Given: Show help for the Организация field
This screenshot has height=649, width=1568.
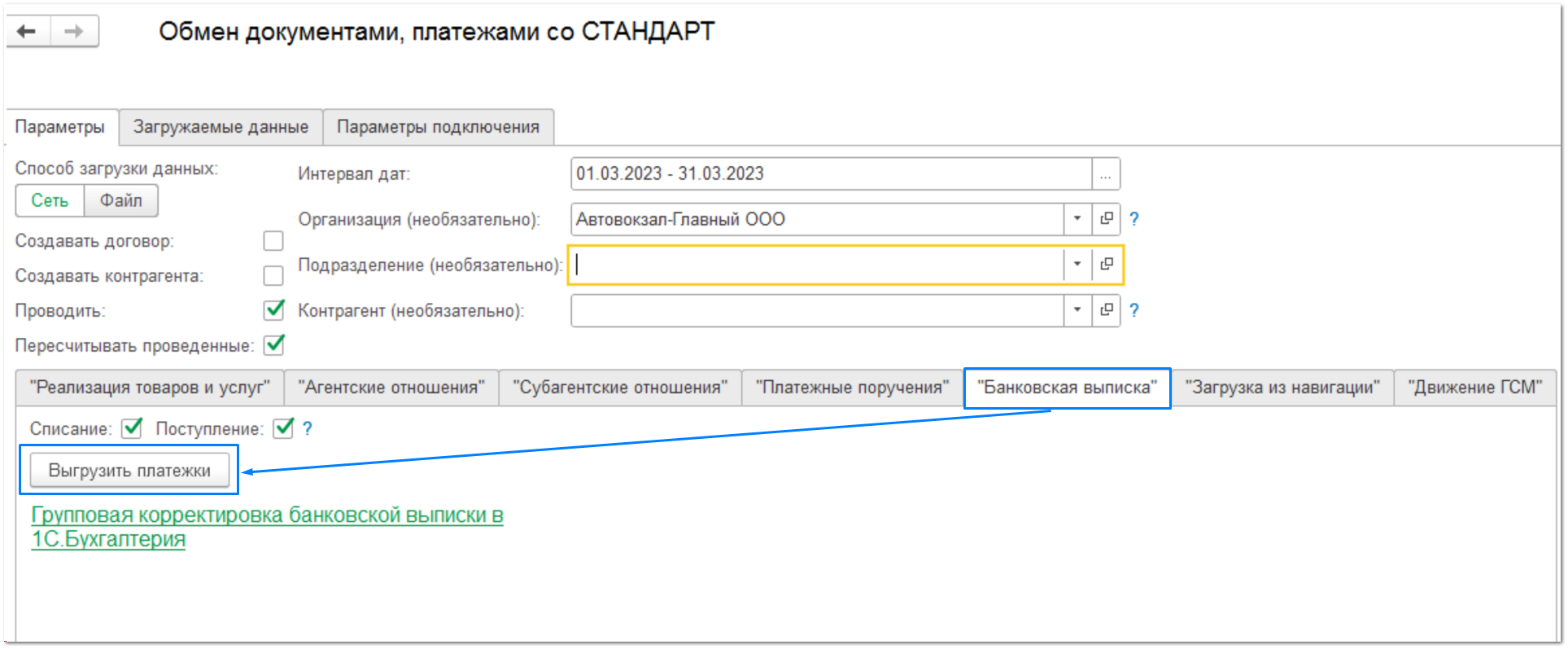Looking at the screenshot, I should [1133, 219].
